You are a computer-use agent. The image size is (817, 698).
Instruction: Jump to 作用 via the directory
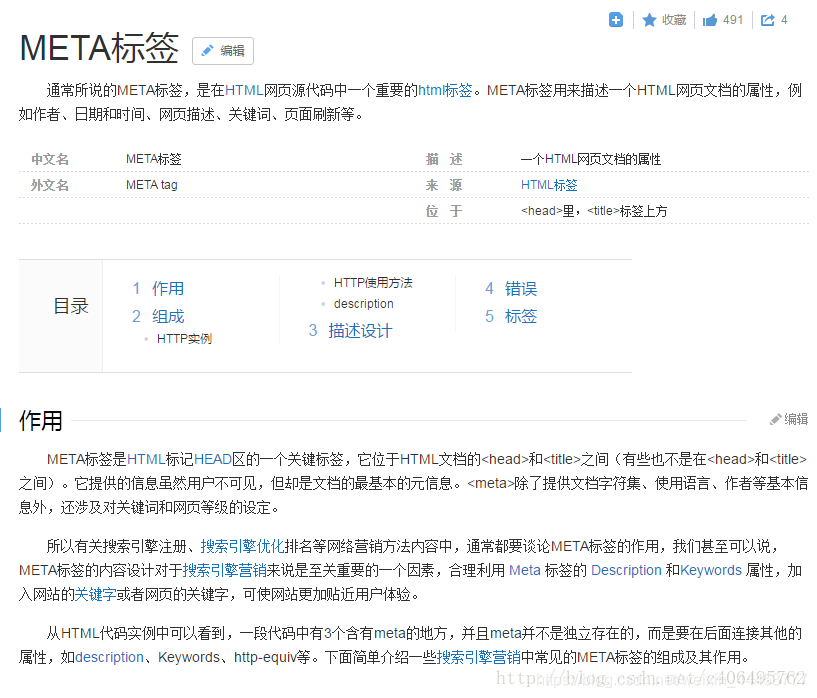pos(168,288)
